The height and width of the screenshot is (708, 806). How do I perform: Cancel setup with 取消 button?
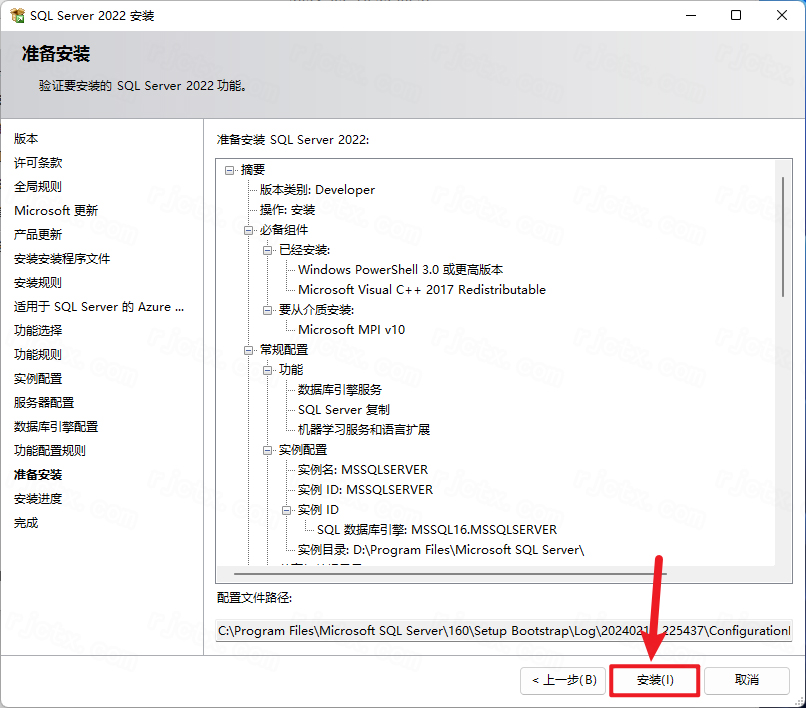[x=746, y=680]
